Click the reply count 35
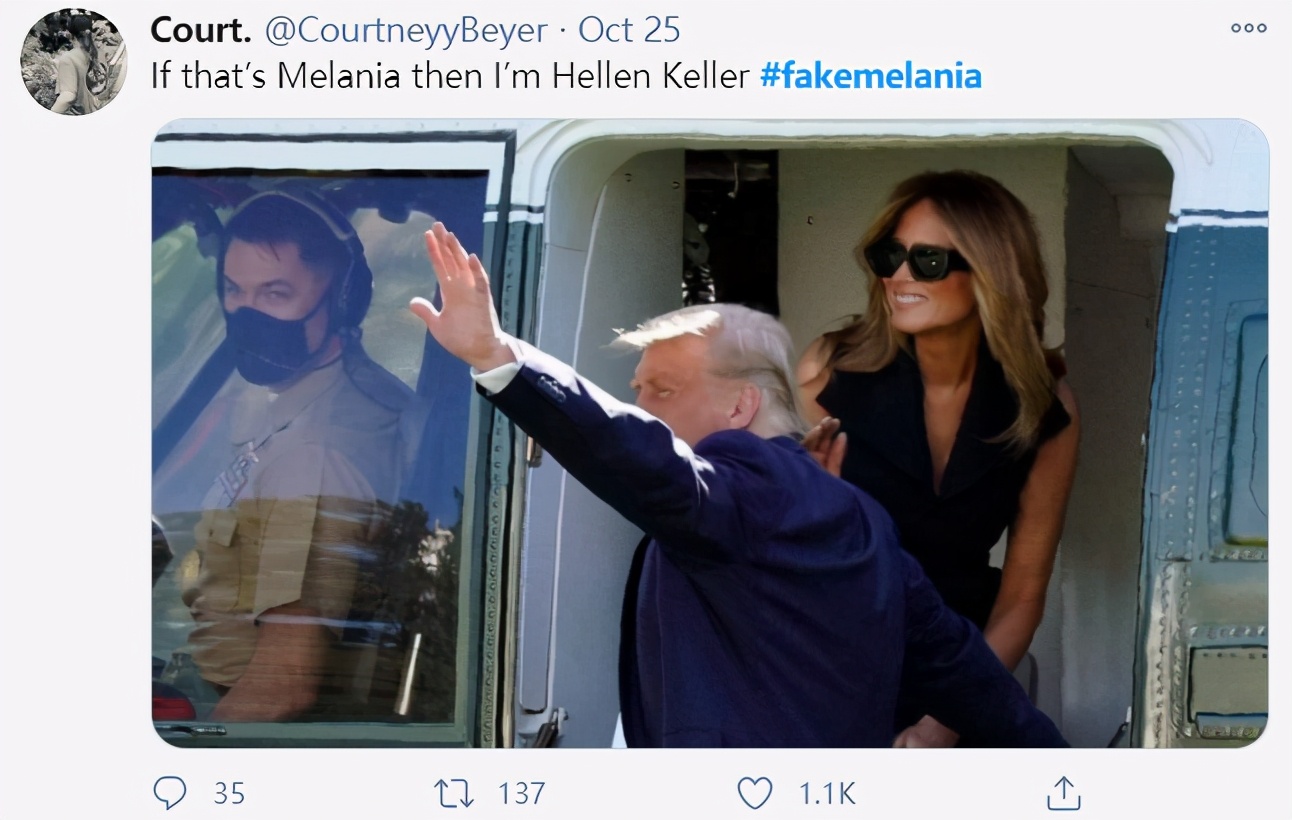Viewport: 1292px width, 820px height. 229,793
